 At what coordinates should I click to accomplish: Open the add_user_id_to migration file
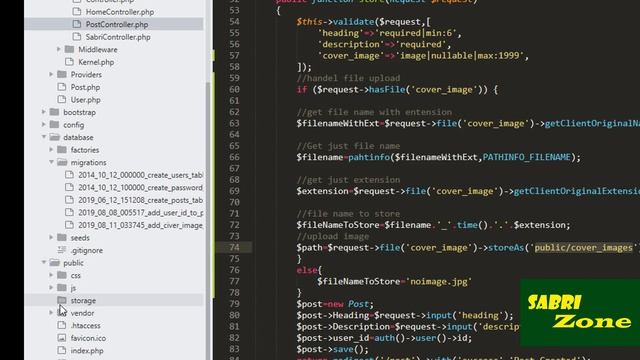(x=140, y=213)
